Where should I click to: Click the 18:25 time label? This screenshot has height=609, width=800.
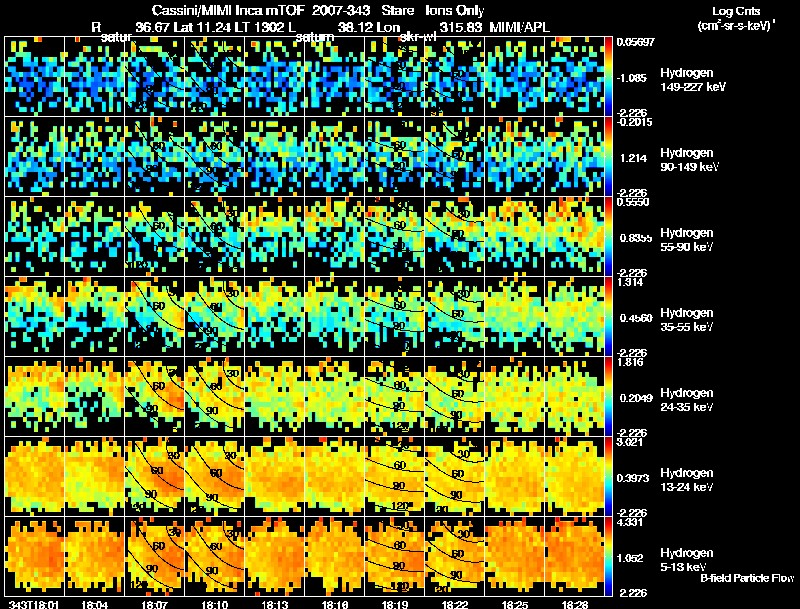(515, 604)
